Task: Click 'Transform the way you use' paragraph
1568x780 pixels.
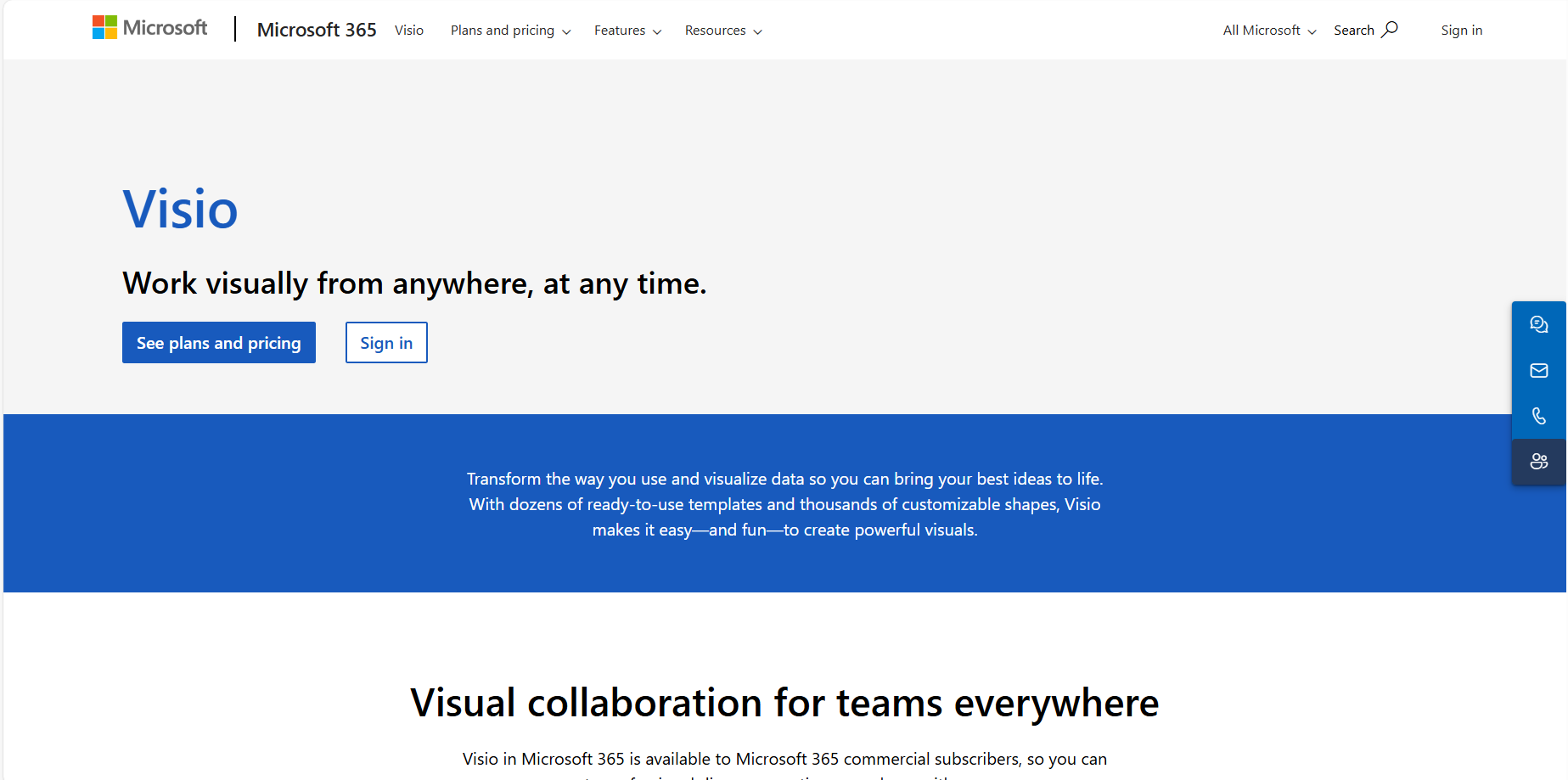Action: pos(784,504)
